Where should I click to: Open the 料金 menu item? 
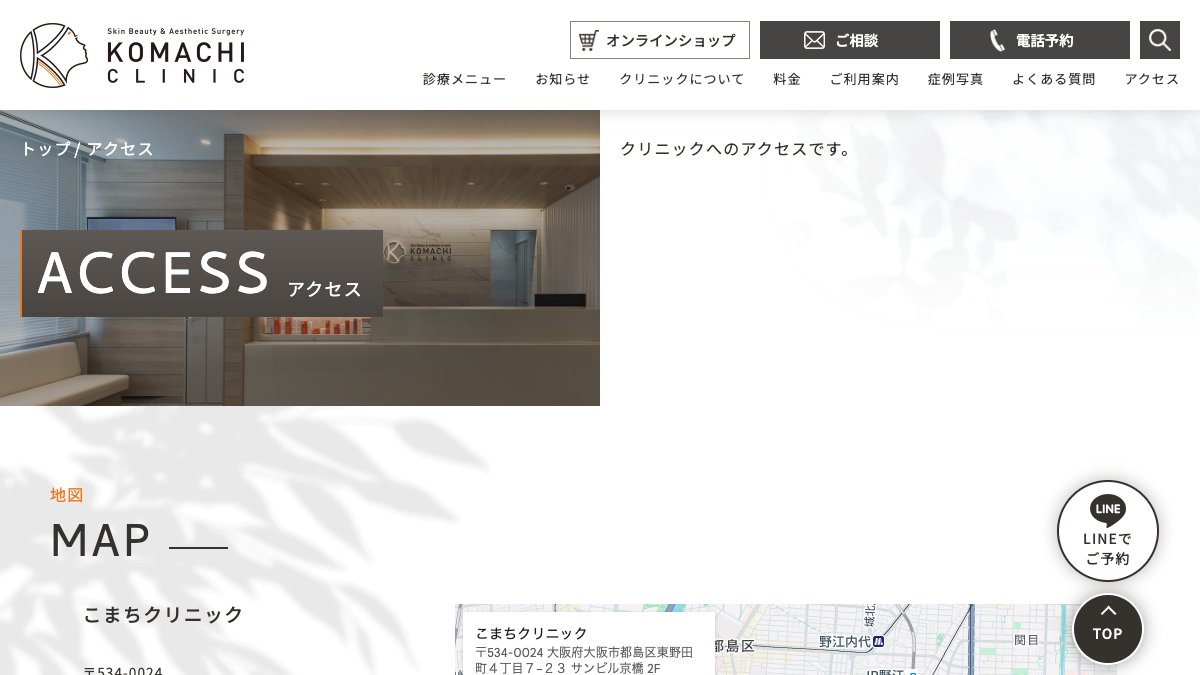(787, 79)
